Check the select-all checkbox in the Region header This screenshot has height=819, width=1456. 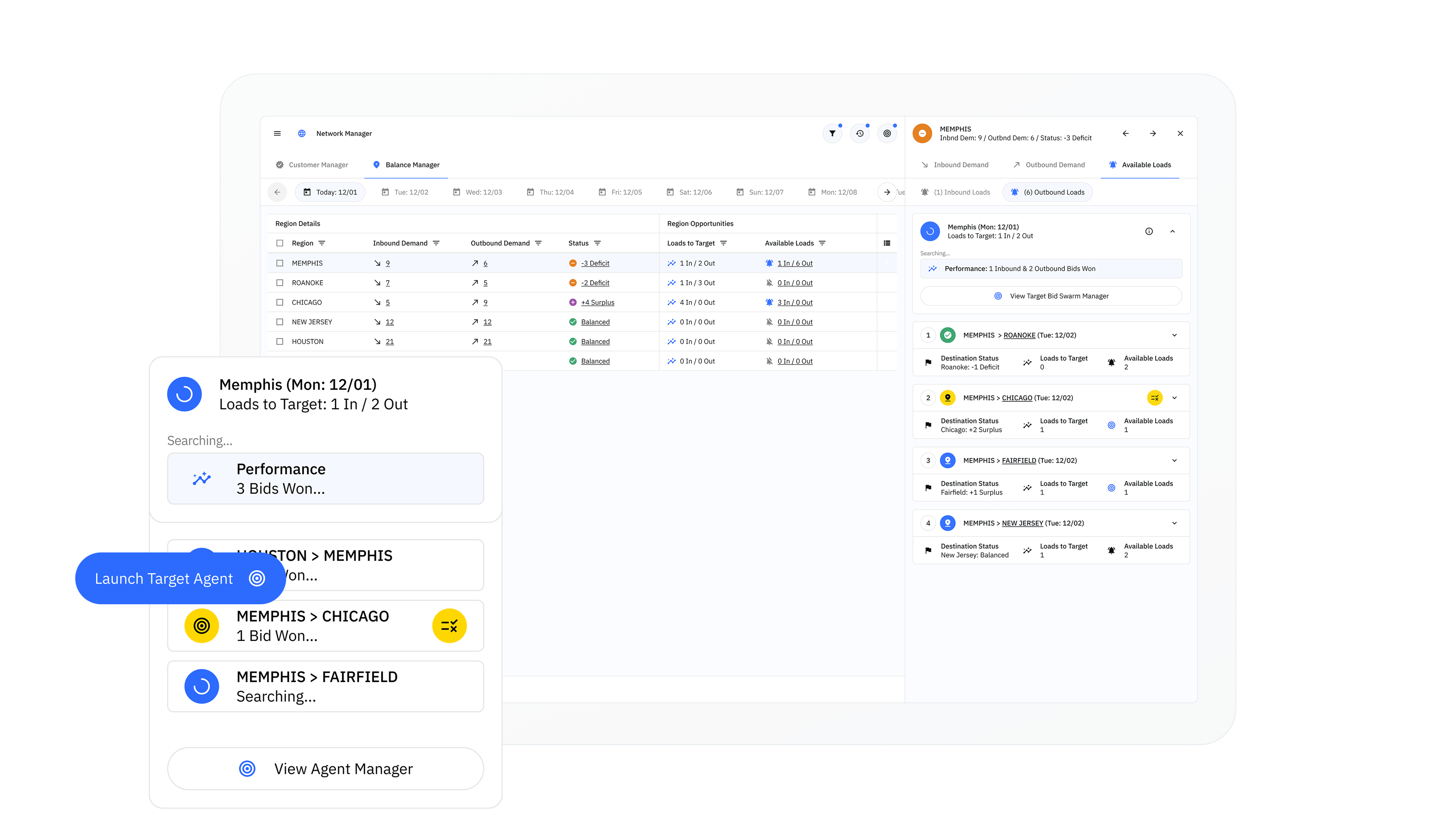point(280,243)
